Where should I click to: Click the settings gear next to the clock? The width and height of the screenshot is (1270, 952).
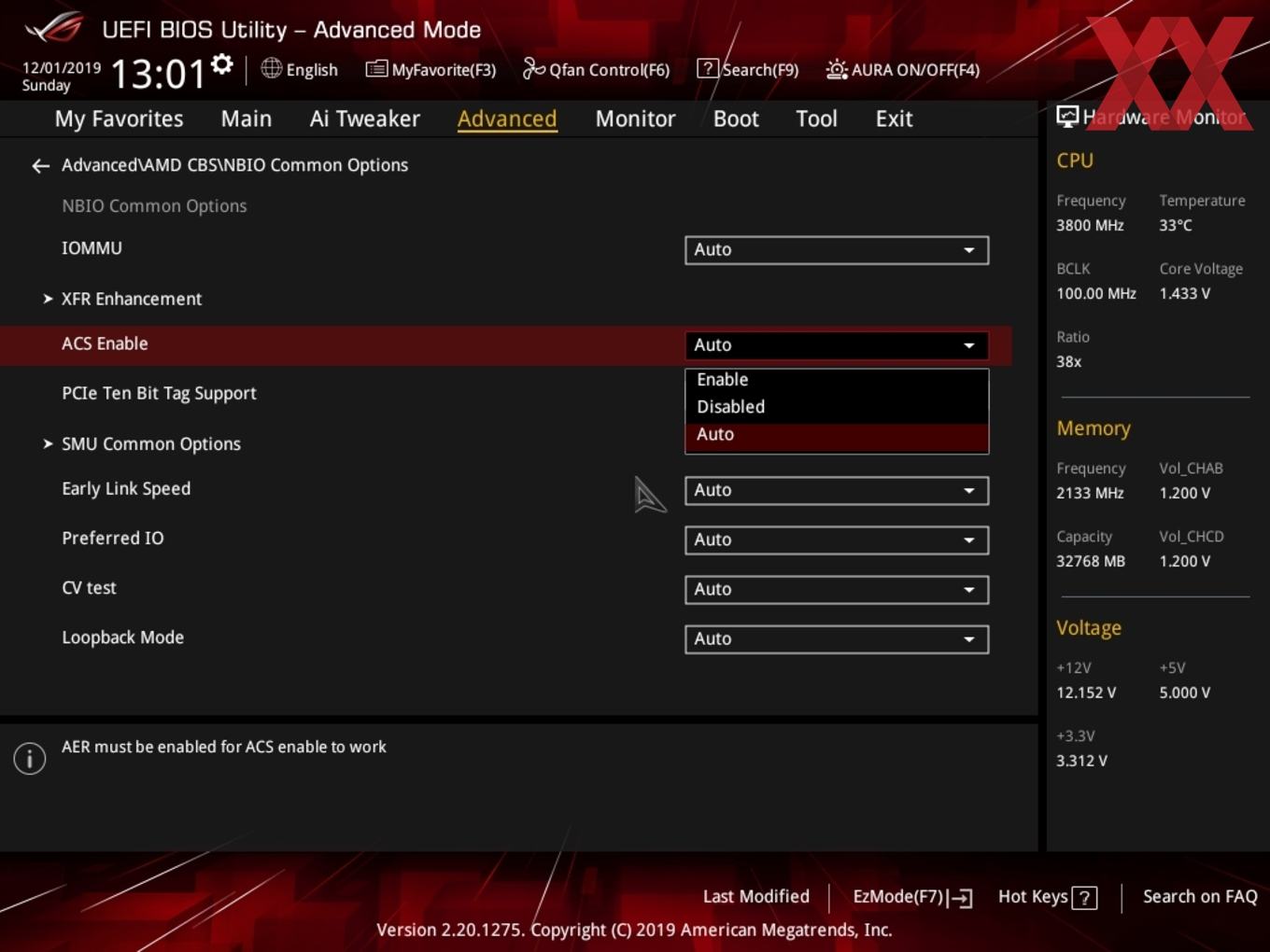coord(222,64)
